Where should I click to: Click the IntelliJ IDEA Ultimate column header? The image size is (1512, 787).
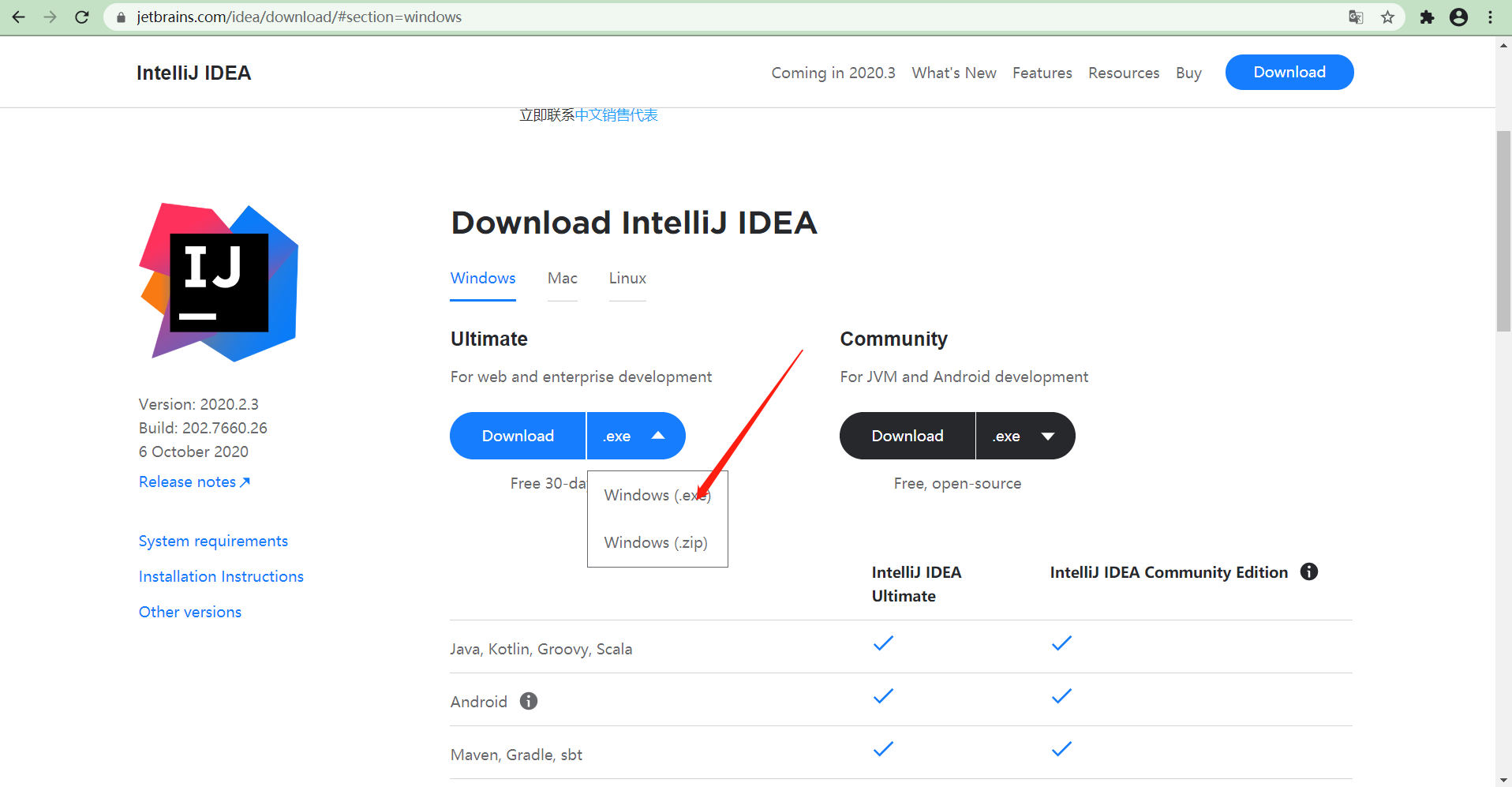(916, 584)
